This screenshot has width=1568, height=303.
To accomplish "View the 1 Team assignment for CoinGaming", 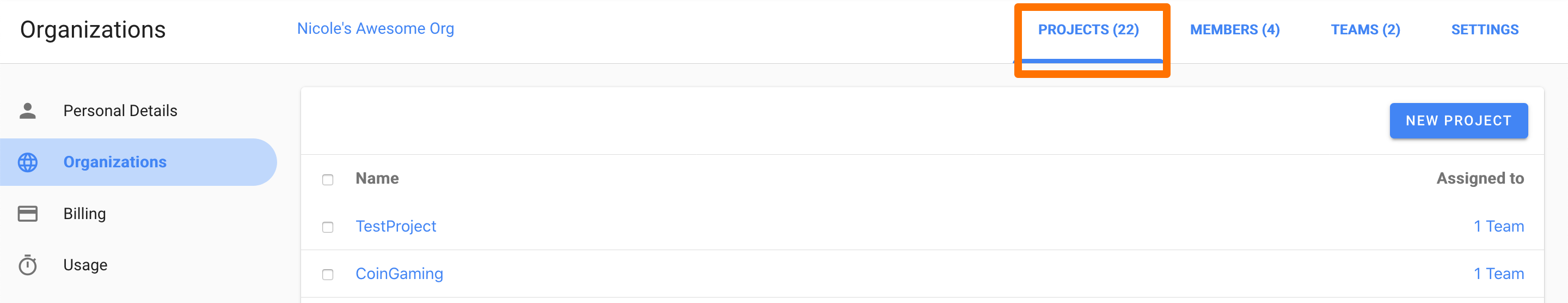I will [x=1498, y=274].
